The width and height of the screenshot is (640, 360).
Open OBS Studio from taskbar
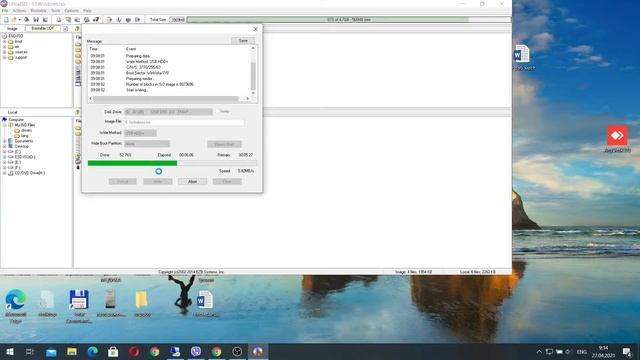click(x=237, y=351)
